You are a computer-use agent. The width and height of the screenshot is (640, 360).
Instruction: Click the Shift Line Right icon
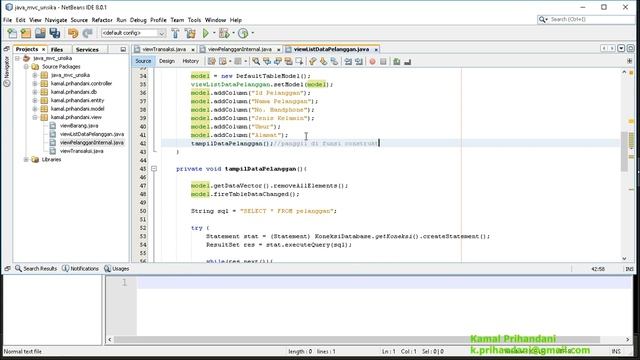pos(359,62)
